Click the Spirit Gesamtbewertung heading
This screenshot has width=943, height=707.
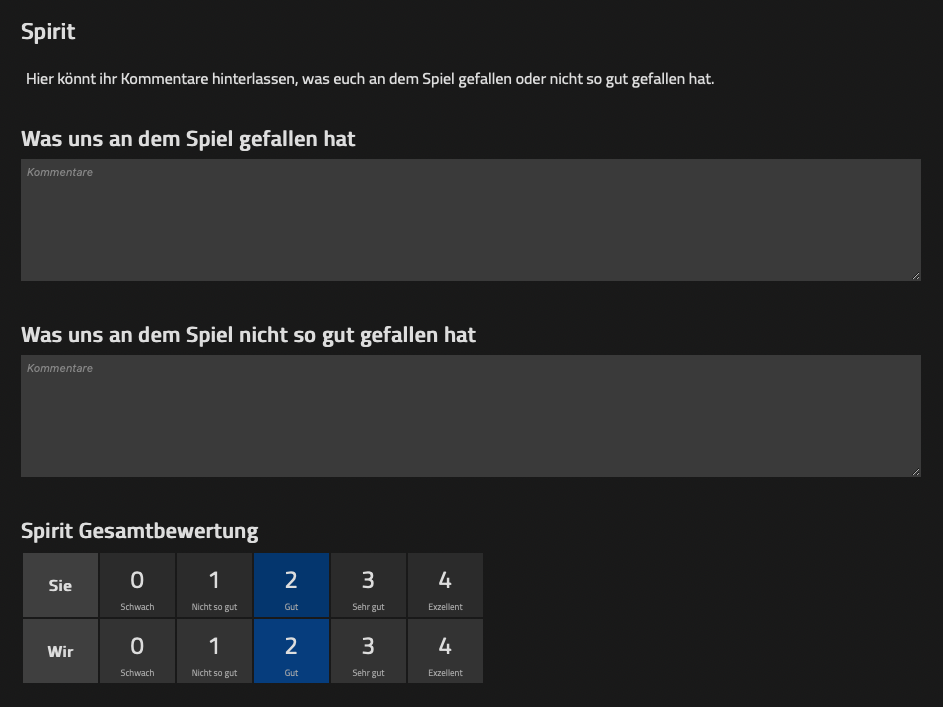(x=140, y=530)
